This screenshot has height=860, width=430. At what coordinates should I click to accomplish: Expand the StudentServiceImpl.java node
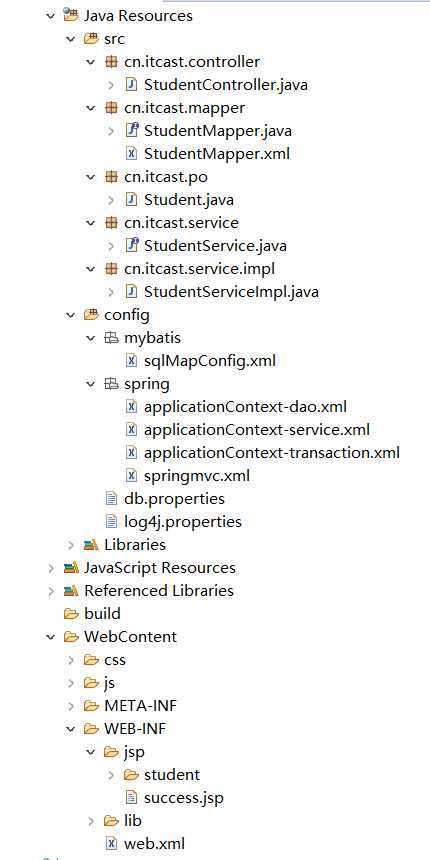pos(111,292)
